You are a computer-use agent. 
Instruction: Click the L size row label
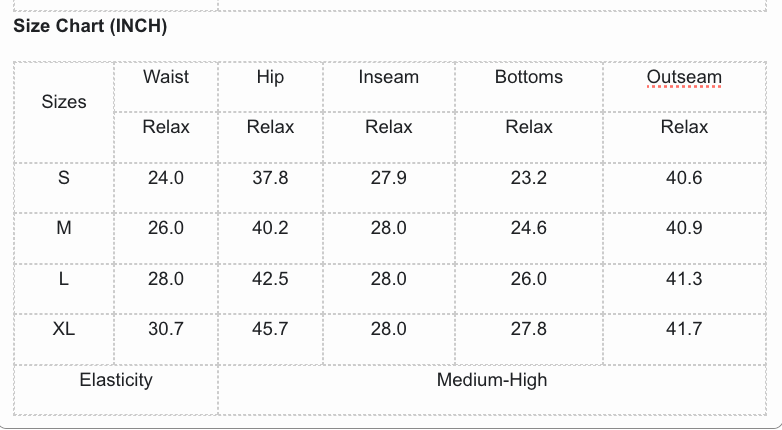64,279
